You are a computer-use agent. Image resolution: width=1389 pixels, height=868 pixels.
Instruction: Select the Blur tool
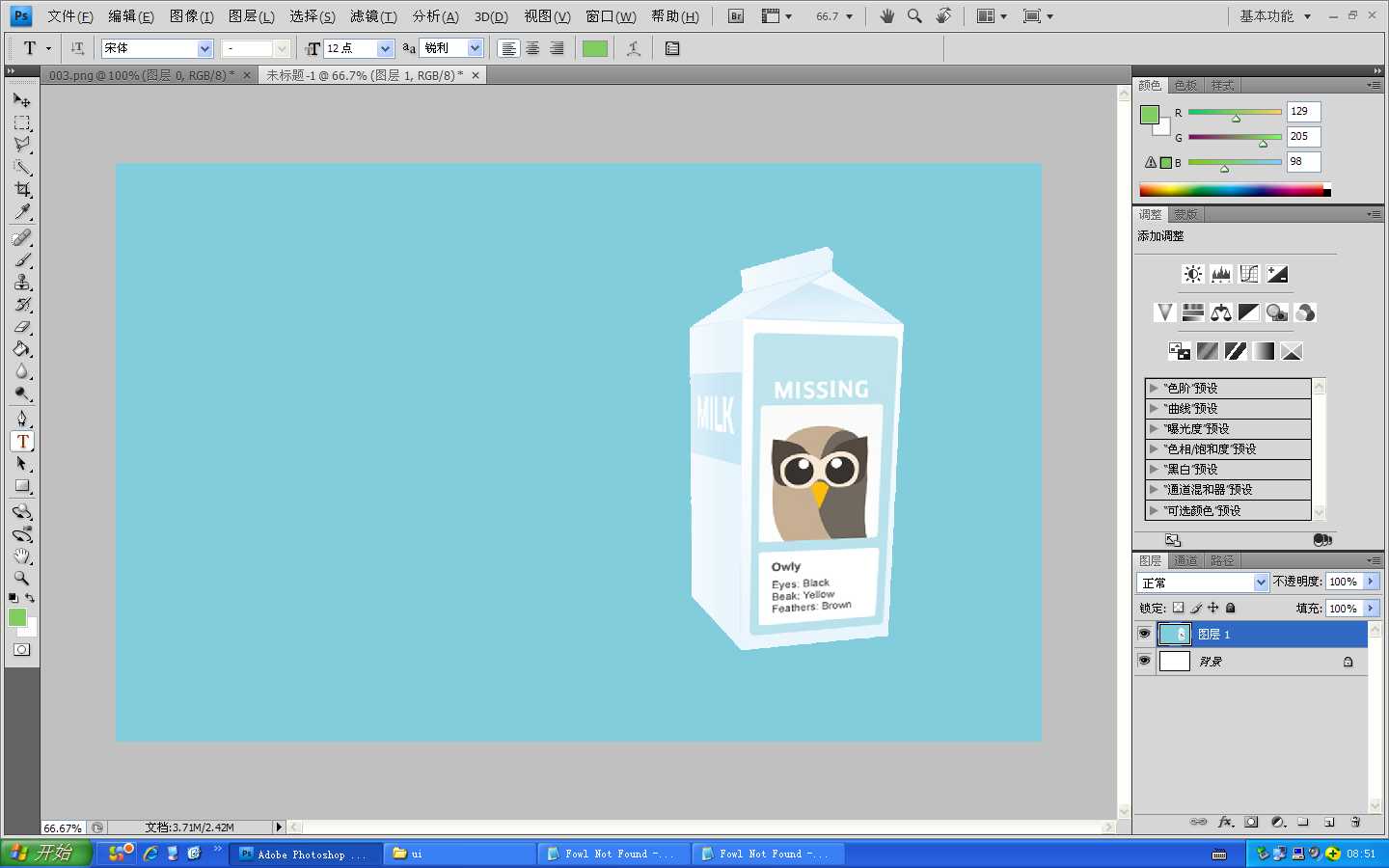(x=22, y=371)
